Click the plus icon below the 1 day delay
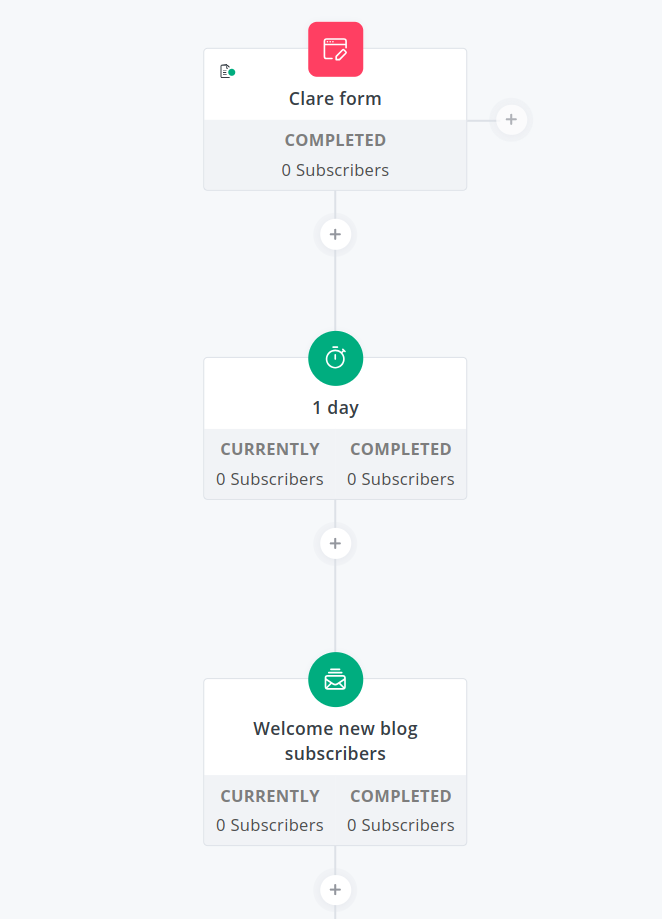 point(335,543)
